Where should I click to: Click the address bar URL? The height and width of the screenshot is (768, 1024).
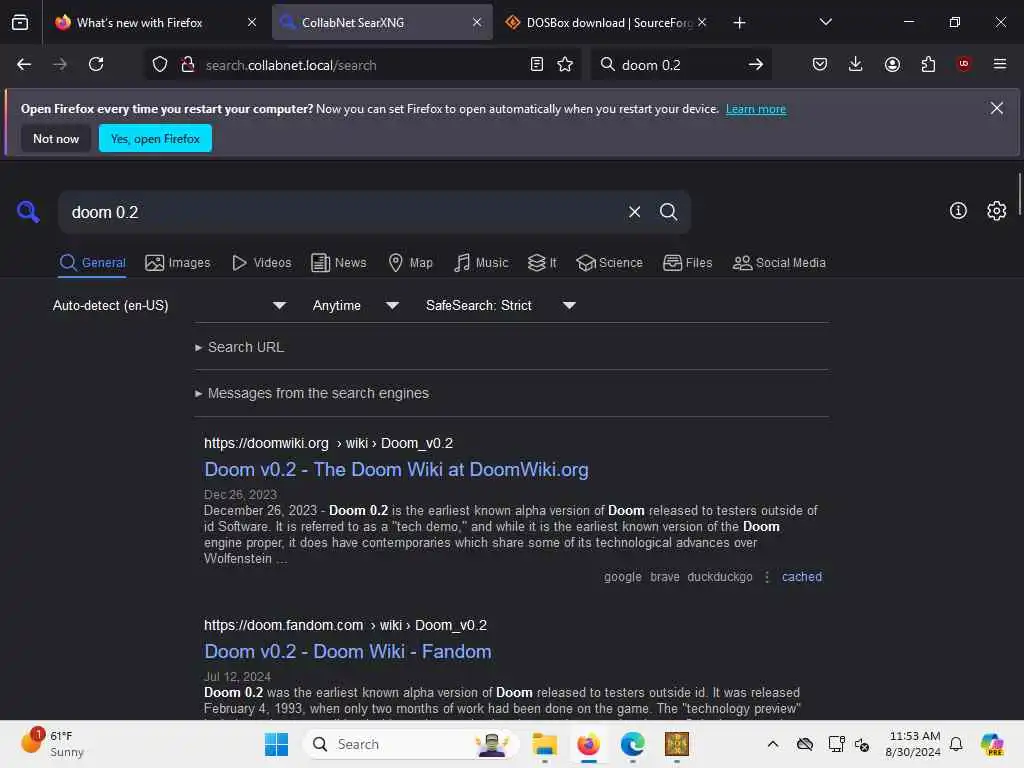[x=291, y=65]
